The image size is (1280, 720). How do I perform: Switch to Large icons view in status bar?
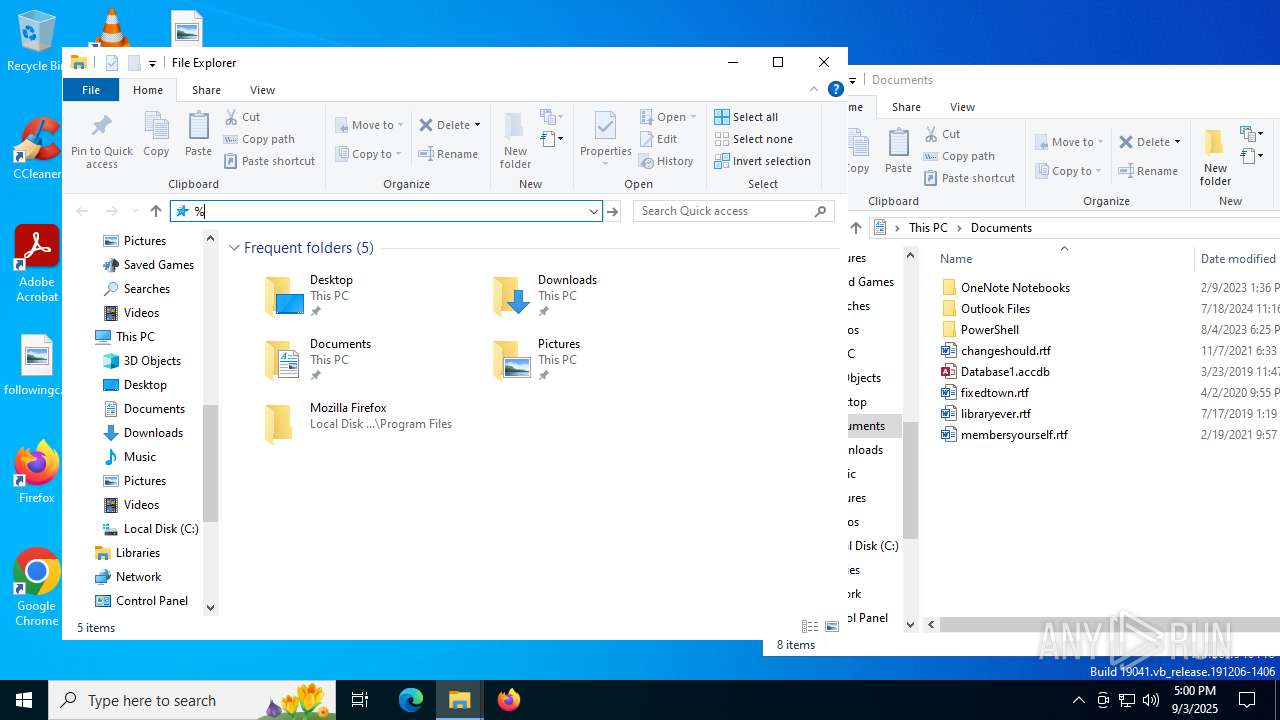pos(832,627)
